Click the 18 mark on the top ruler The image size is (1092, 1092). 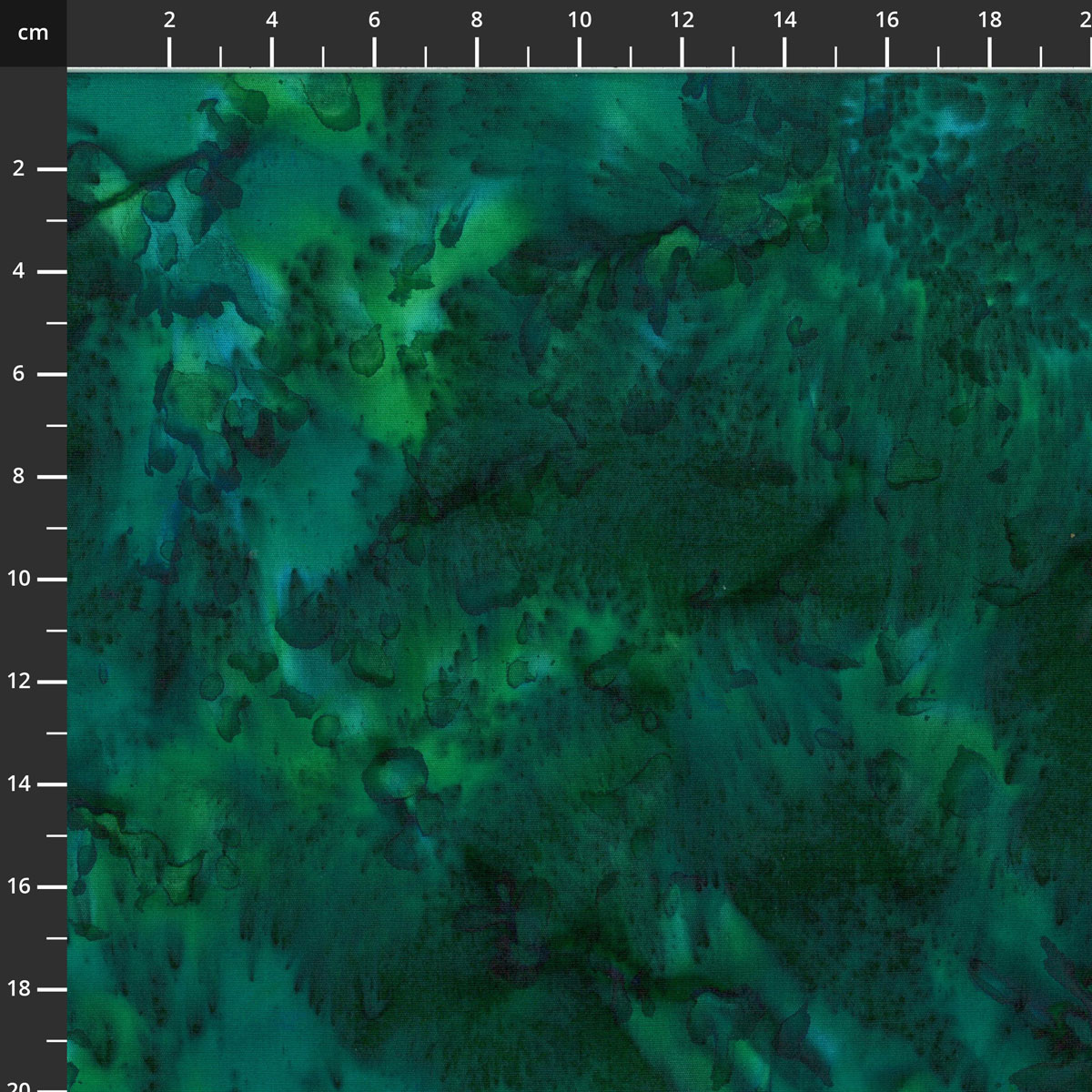pos(990,21)
